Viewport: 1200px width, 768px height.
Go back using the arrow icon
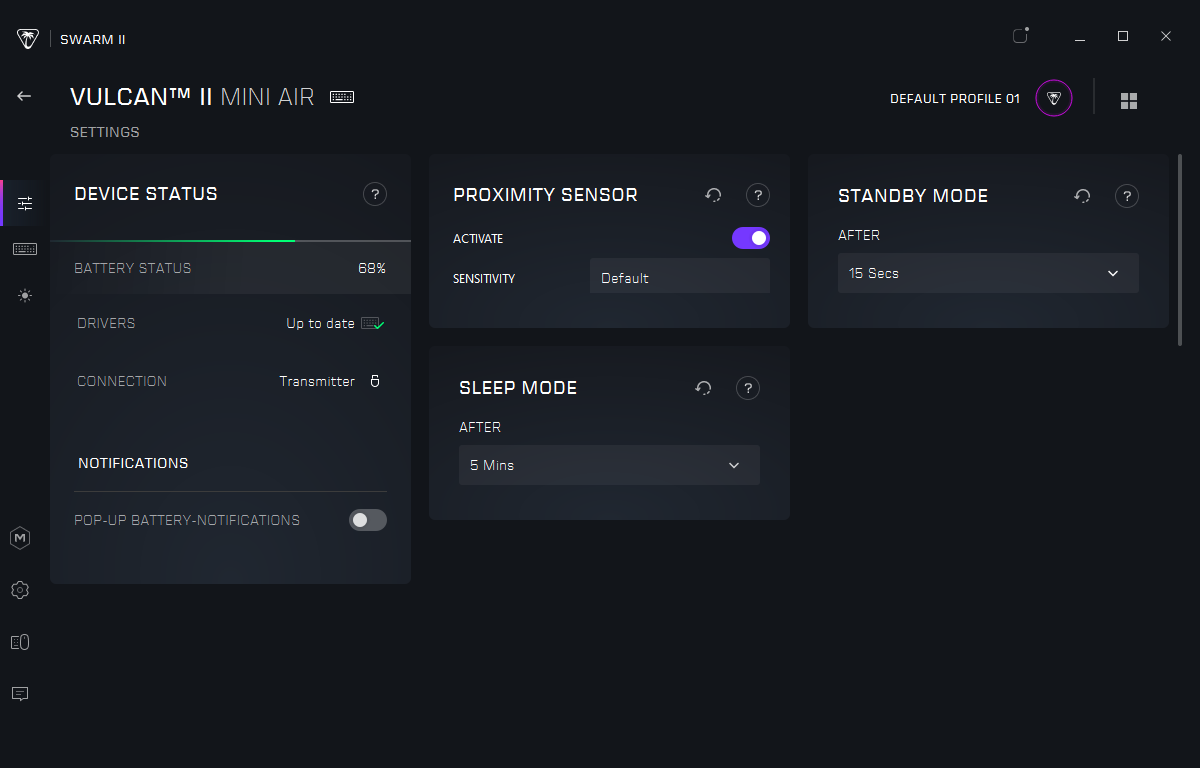coord(24,96)
